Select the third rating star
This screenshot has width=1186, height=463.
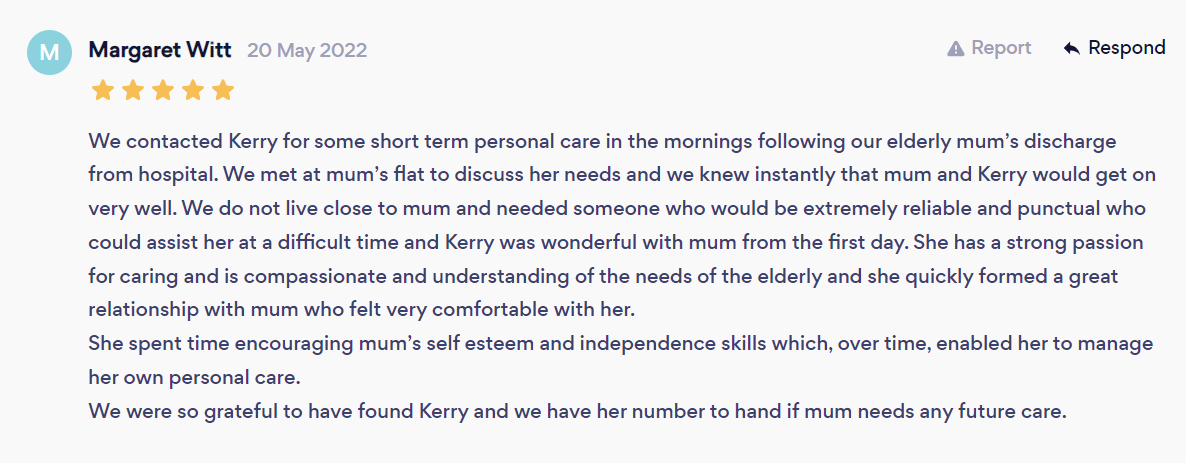pos(163,91)
